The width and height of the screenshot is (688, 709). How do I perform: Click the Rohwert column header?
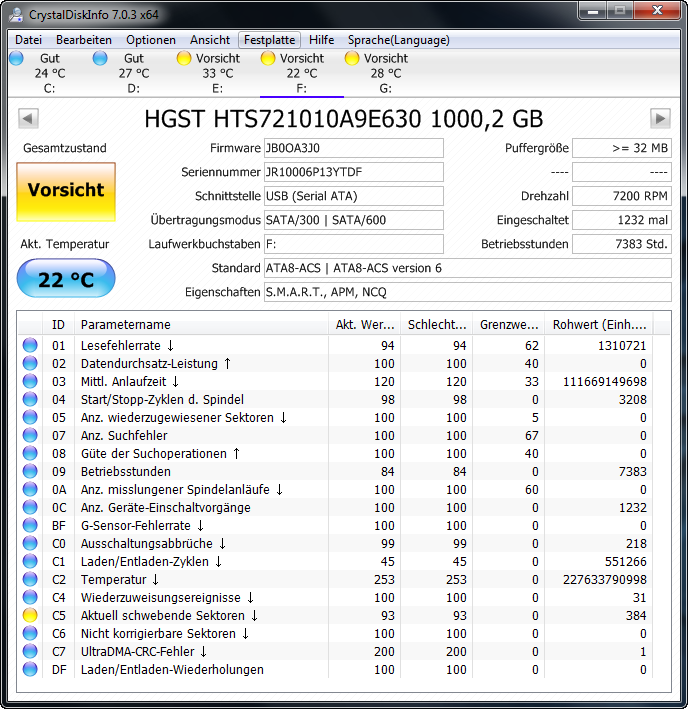coord(598,324)
